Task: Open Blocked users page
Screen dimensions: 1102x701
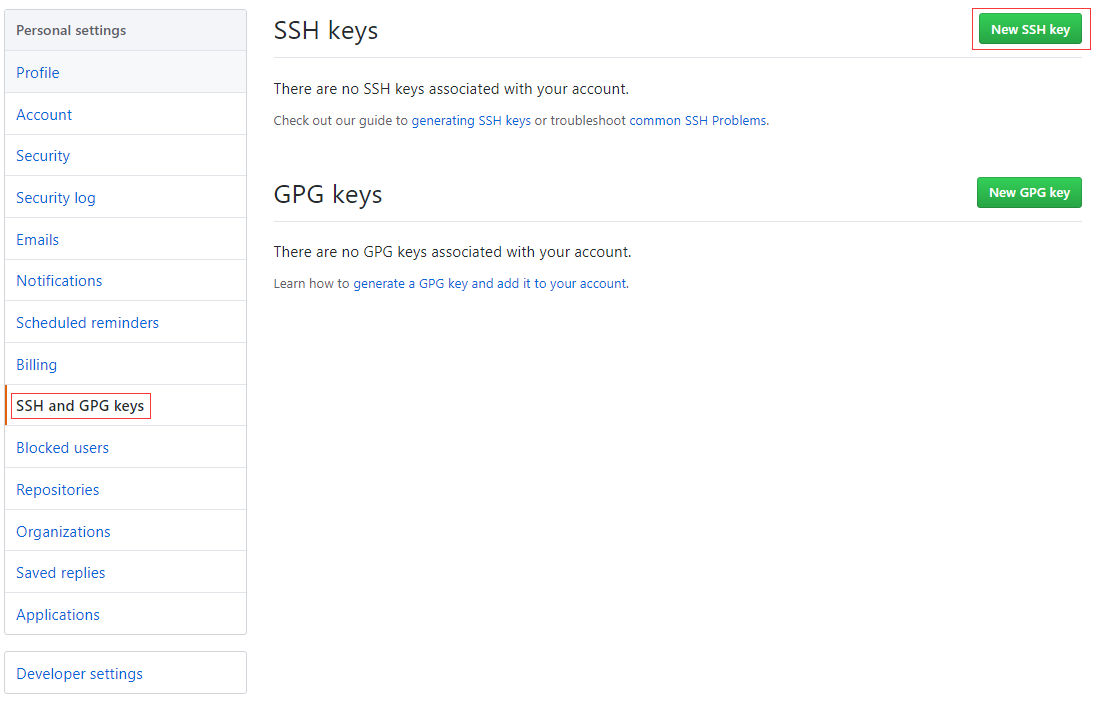Action: (125, 448)
